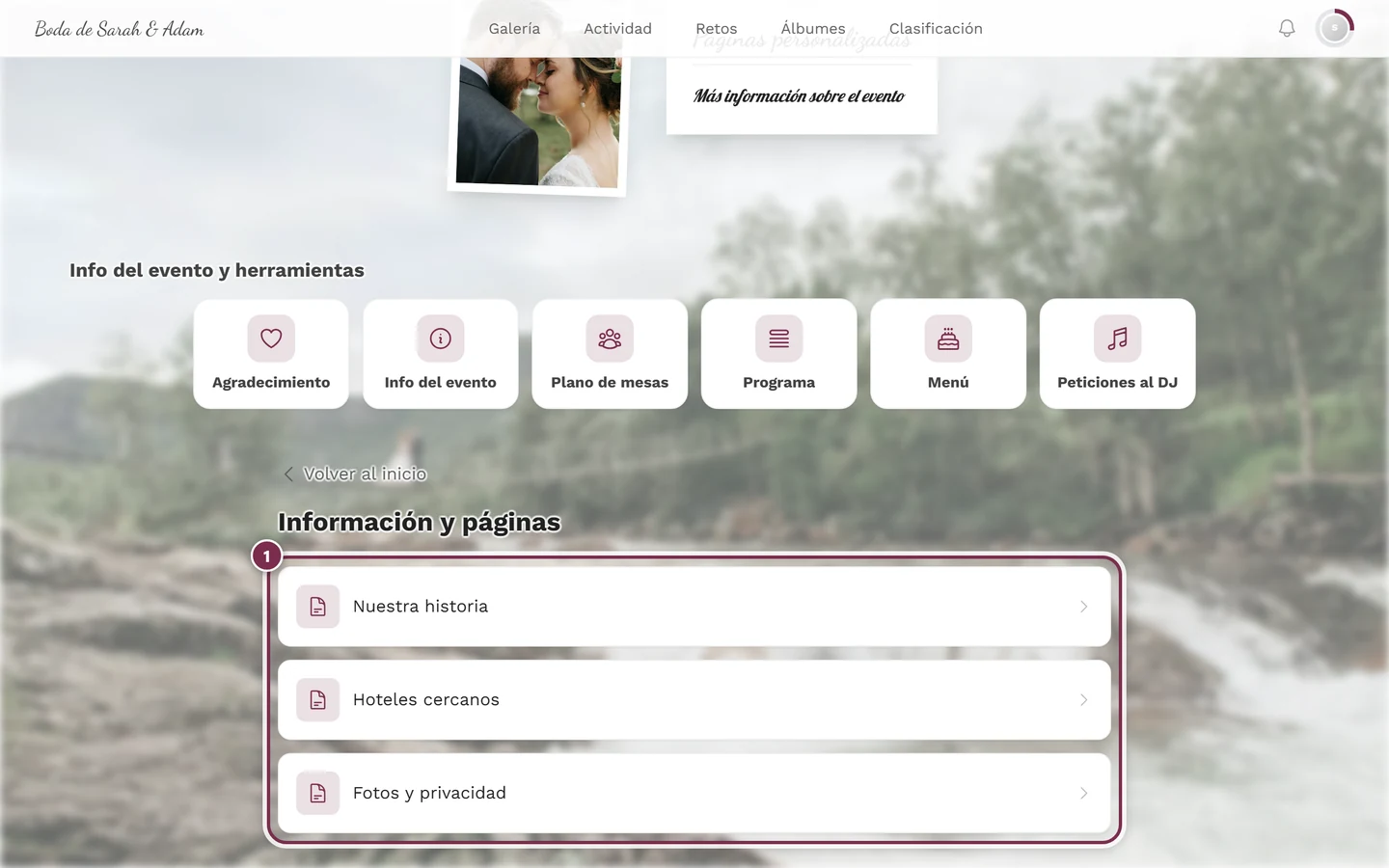Click the document icon beside Nuestra historia
Screen dimensions: 1389x868
click(318, 607)
